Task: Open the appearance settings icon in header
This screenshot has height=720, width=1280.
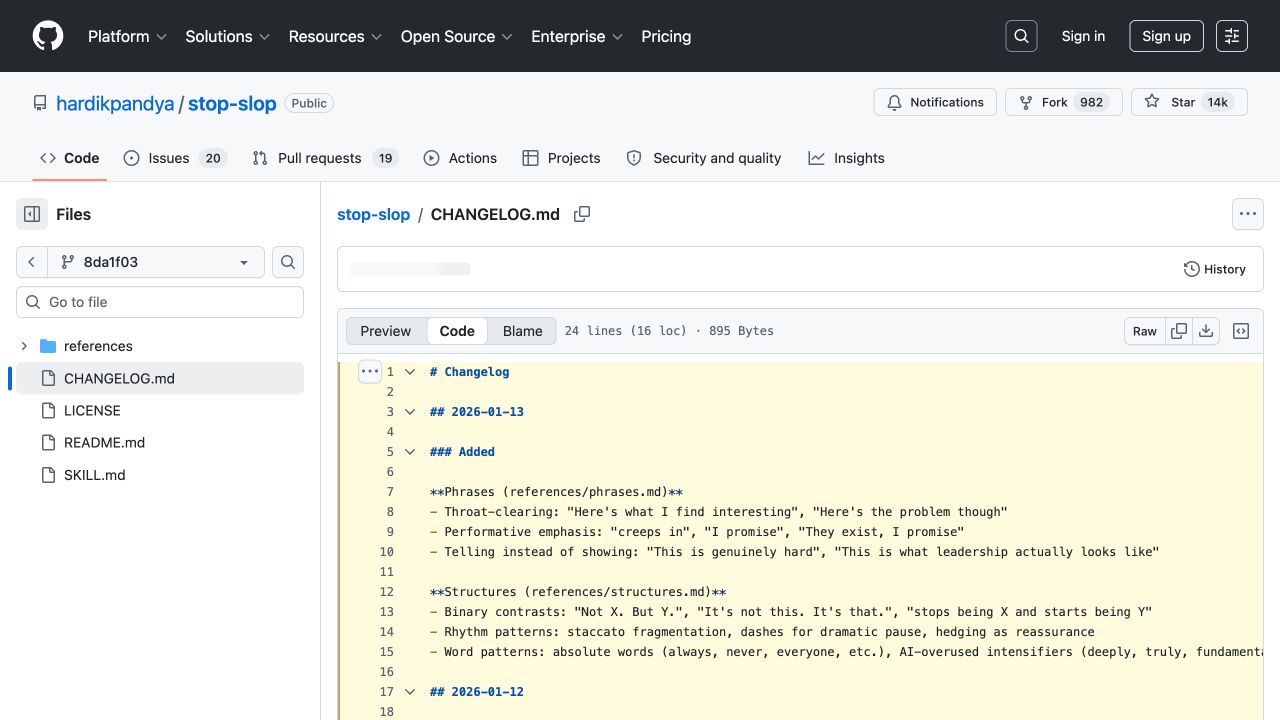Action: [1232, 36]
